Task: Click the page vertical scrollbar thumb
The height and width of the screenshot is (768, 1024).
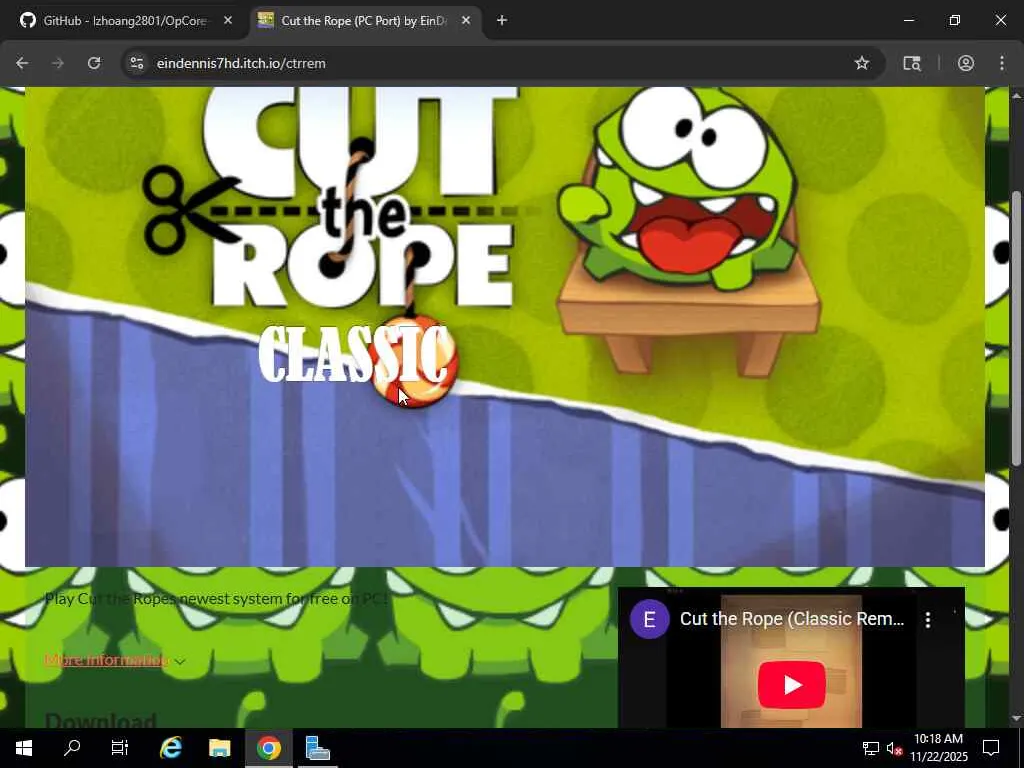Action: click(1016, 328)
